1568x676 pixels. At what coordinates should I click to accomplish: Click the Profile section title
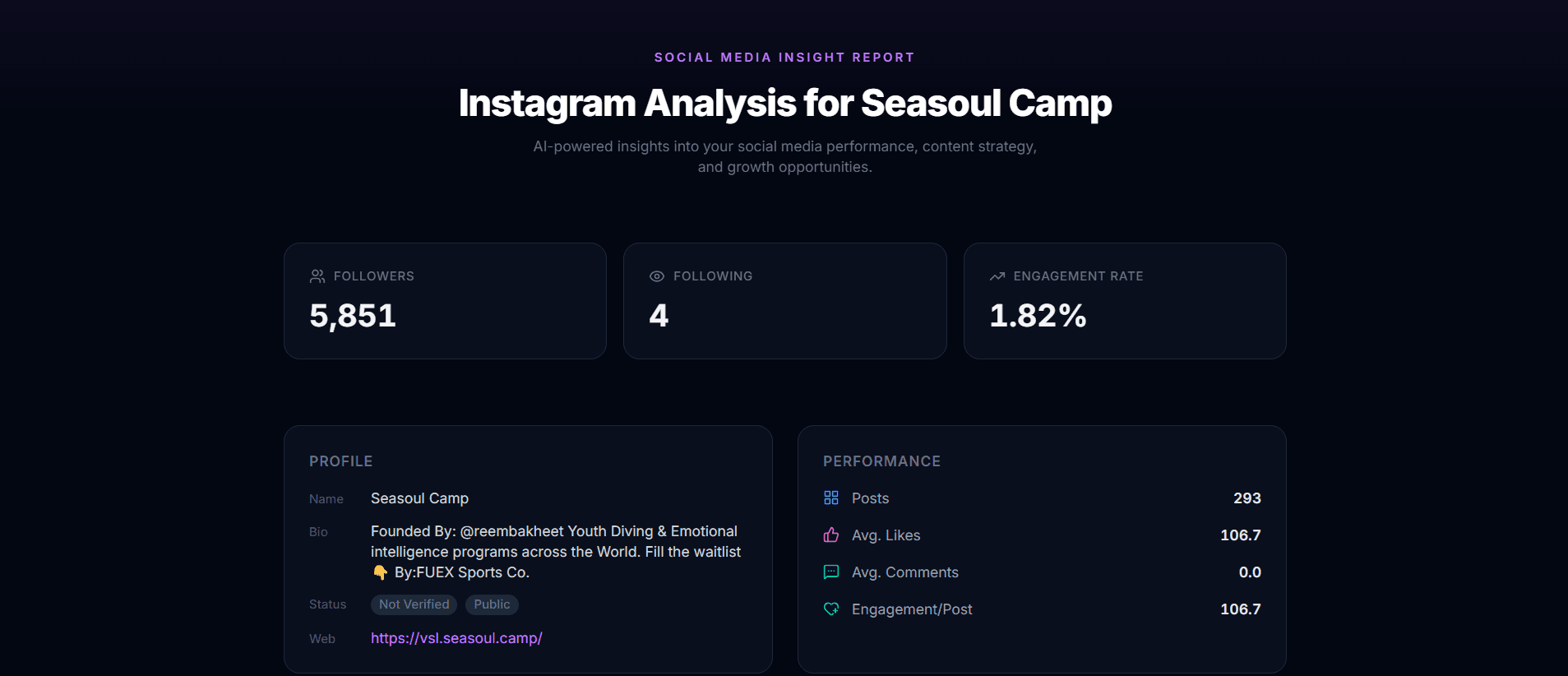[x=340, y=461]
